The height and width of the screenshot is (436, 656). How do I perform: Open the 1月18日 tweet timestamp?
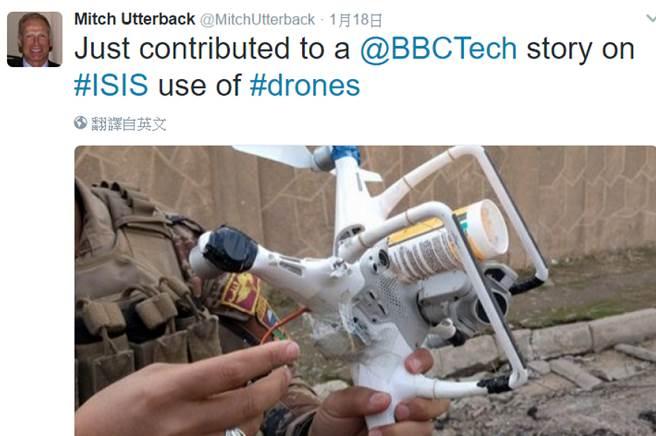click(x=356, y=20)
